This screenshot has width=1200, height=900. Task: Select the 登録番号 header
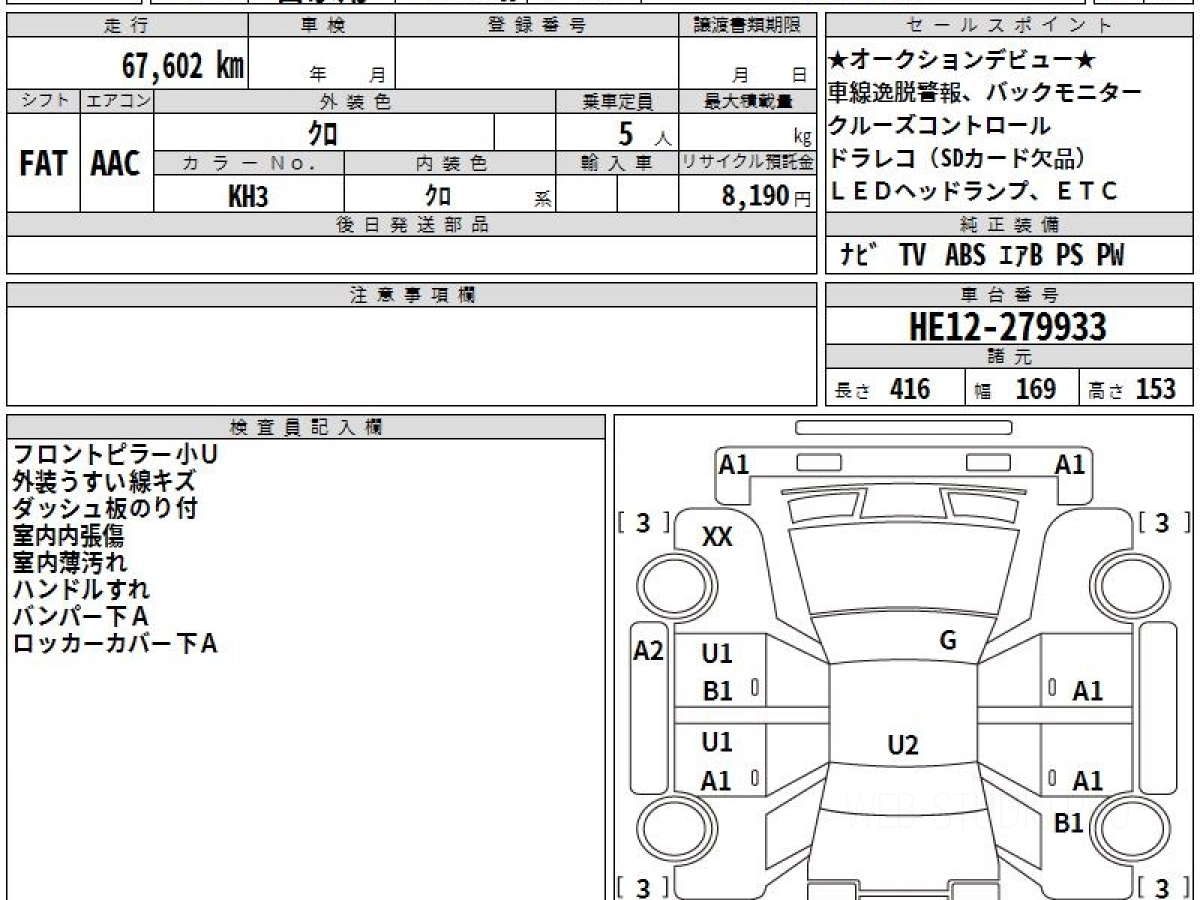point(537,26)
